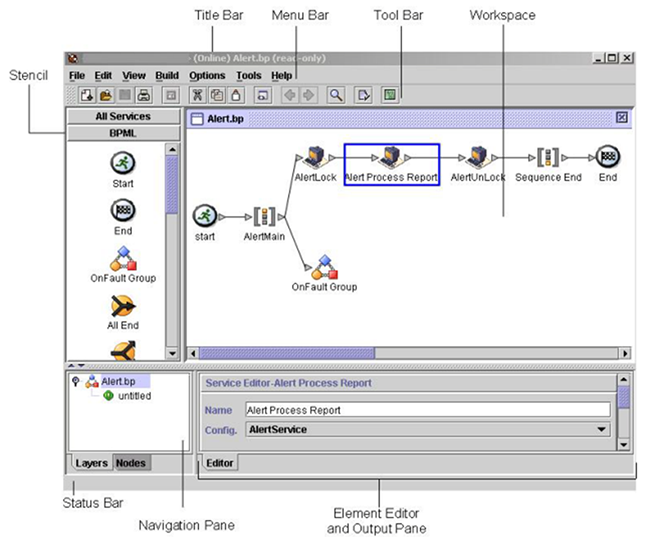Select the AlertMain sequence node

265,215
